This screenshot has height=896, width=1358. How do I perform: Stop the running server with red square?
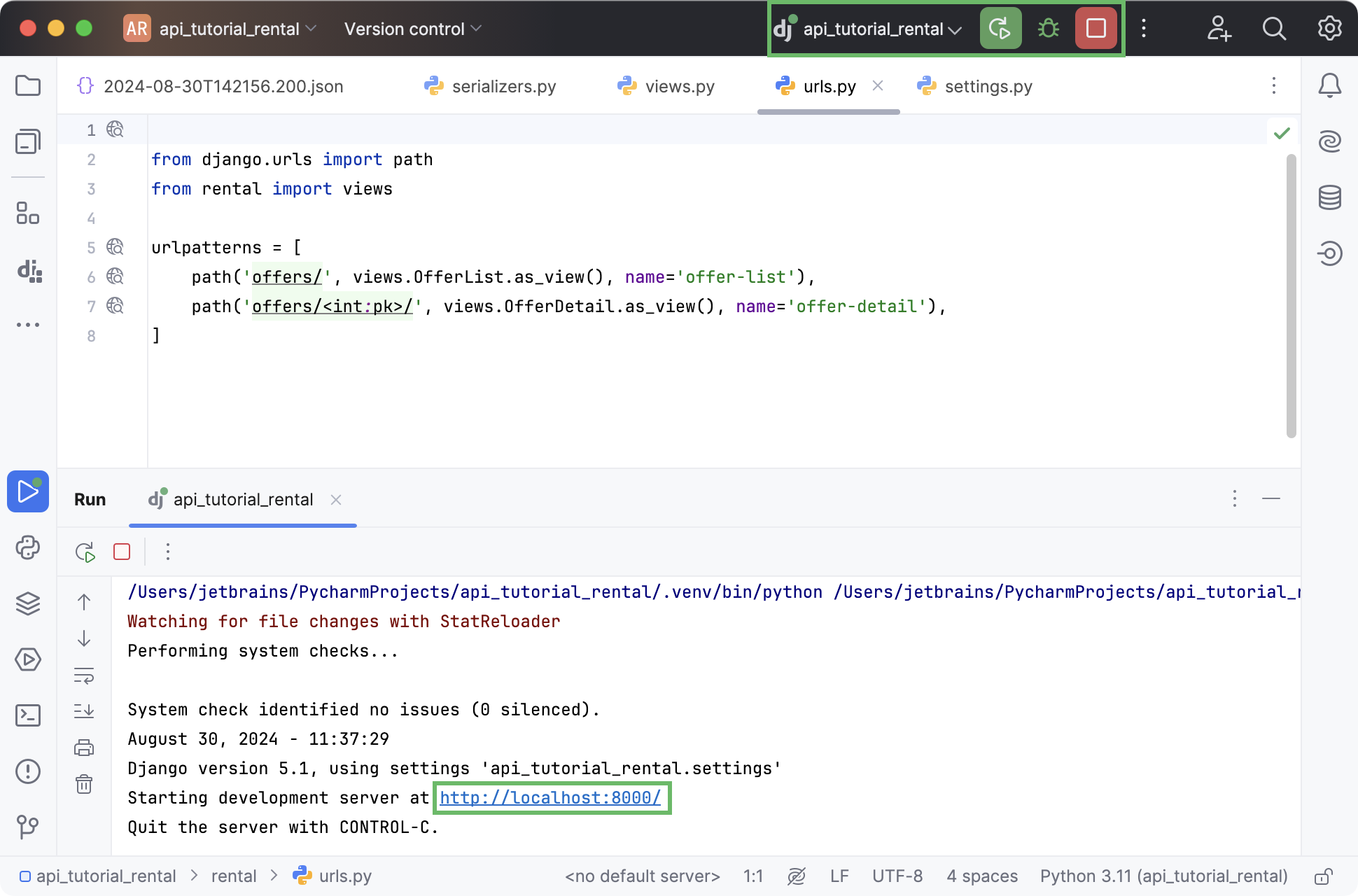pos(1095,29)
